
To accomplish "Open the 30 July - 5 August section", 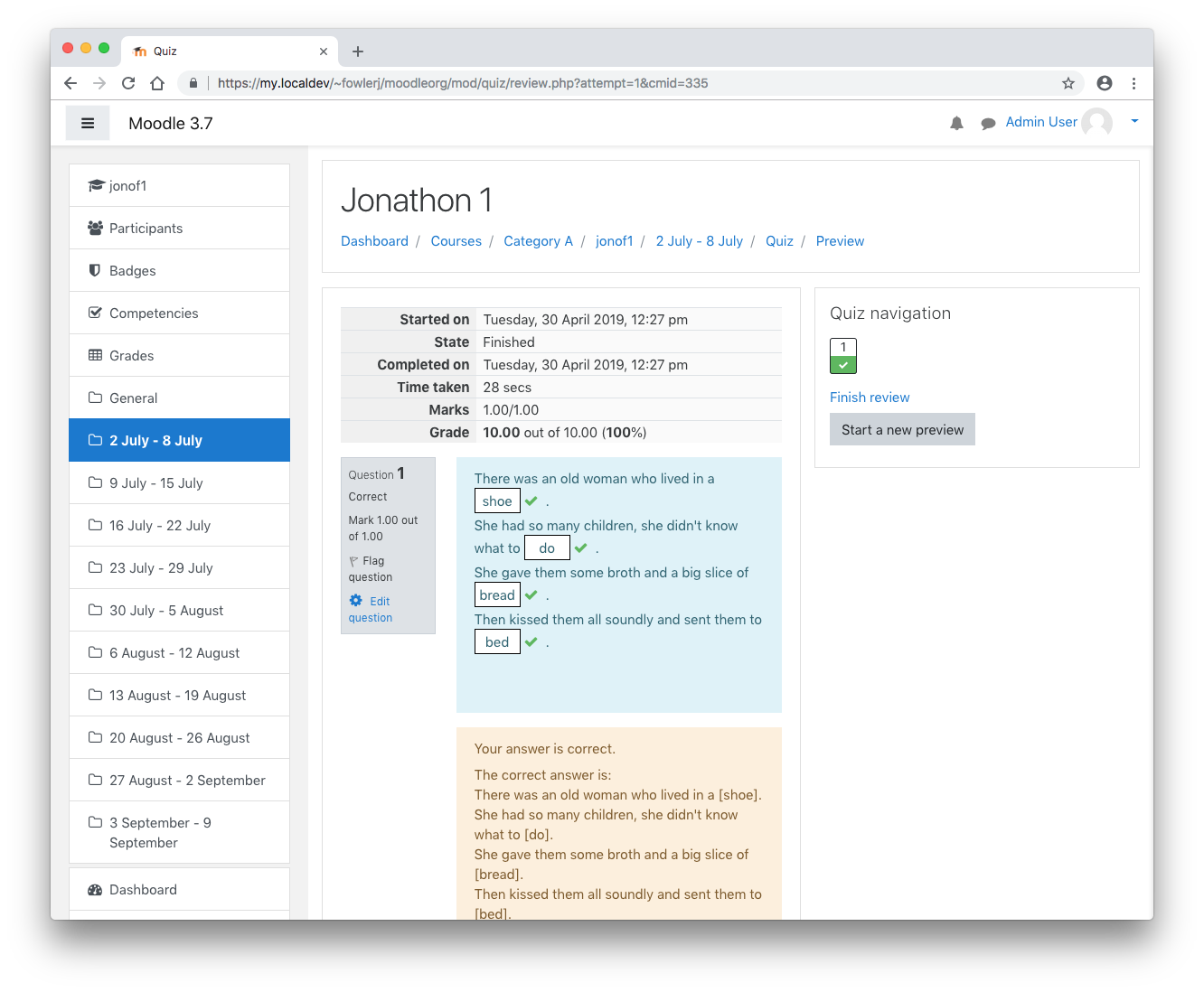I will click(x=179, y=610).
